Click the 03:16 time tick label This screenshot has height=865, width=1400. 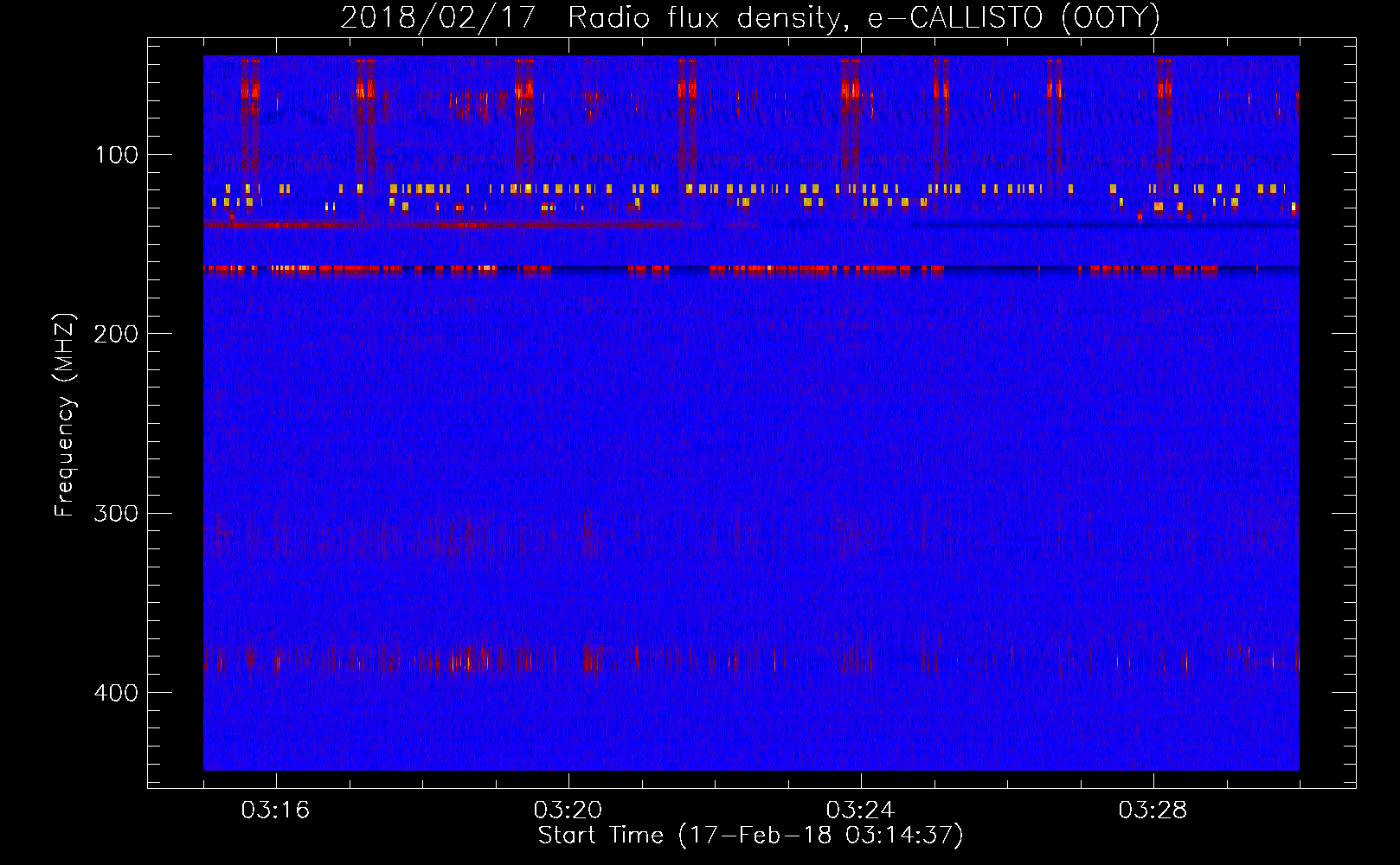(275, 810)
